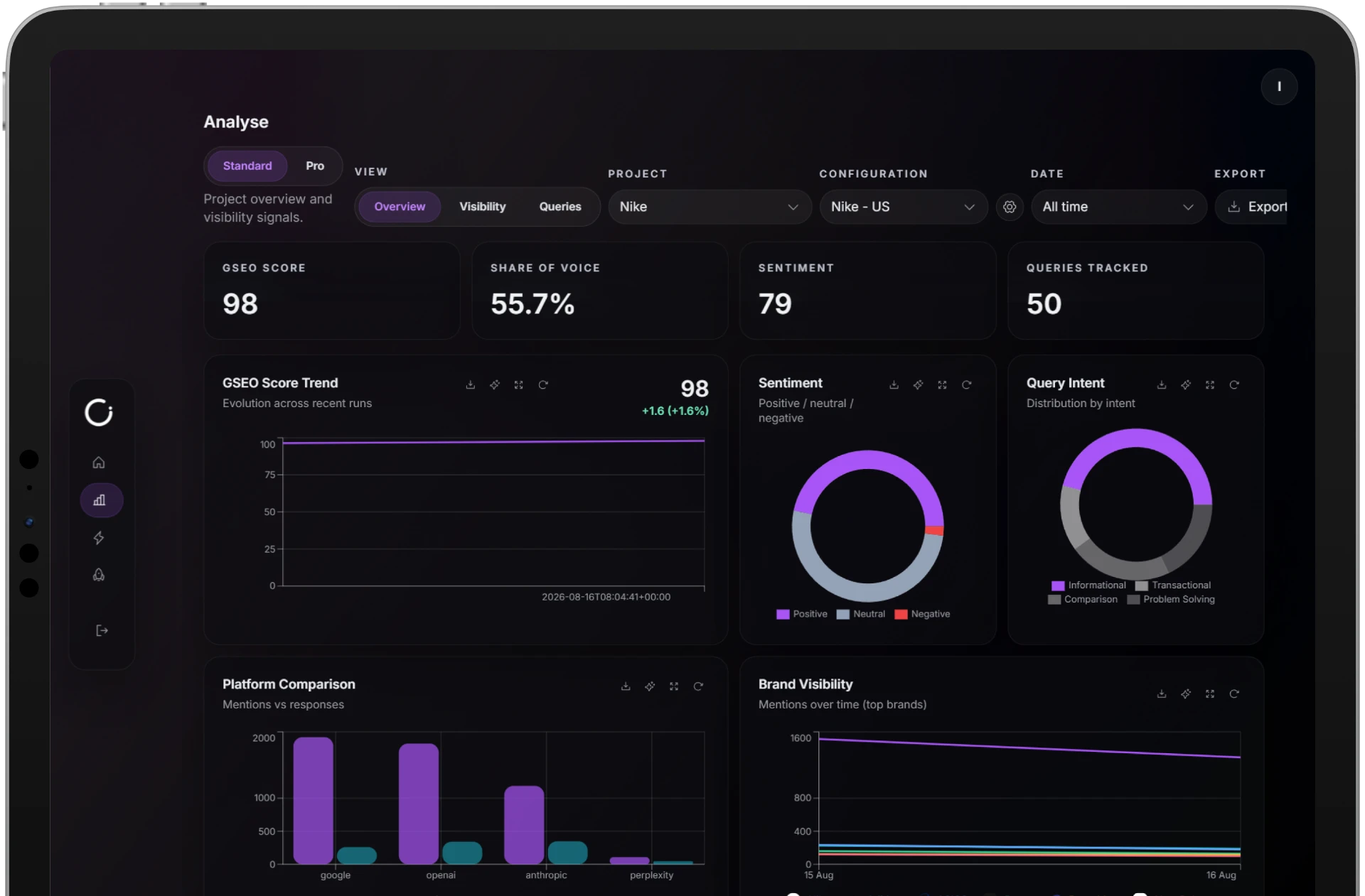Screen dimensions: 1365x896
Task: Download the Sentiment chart
Action: coord(894,384)
